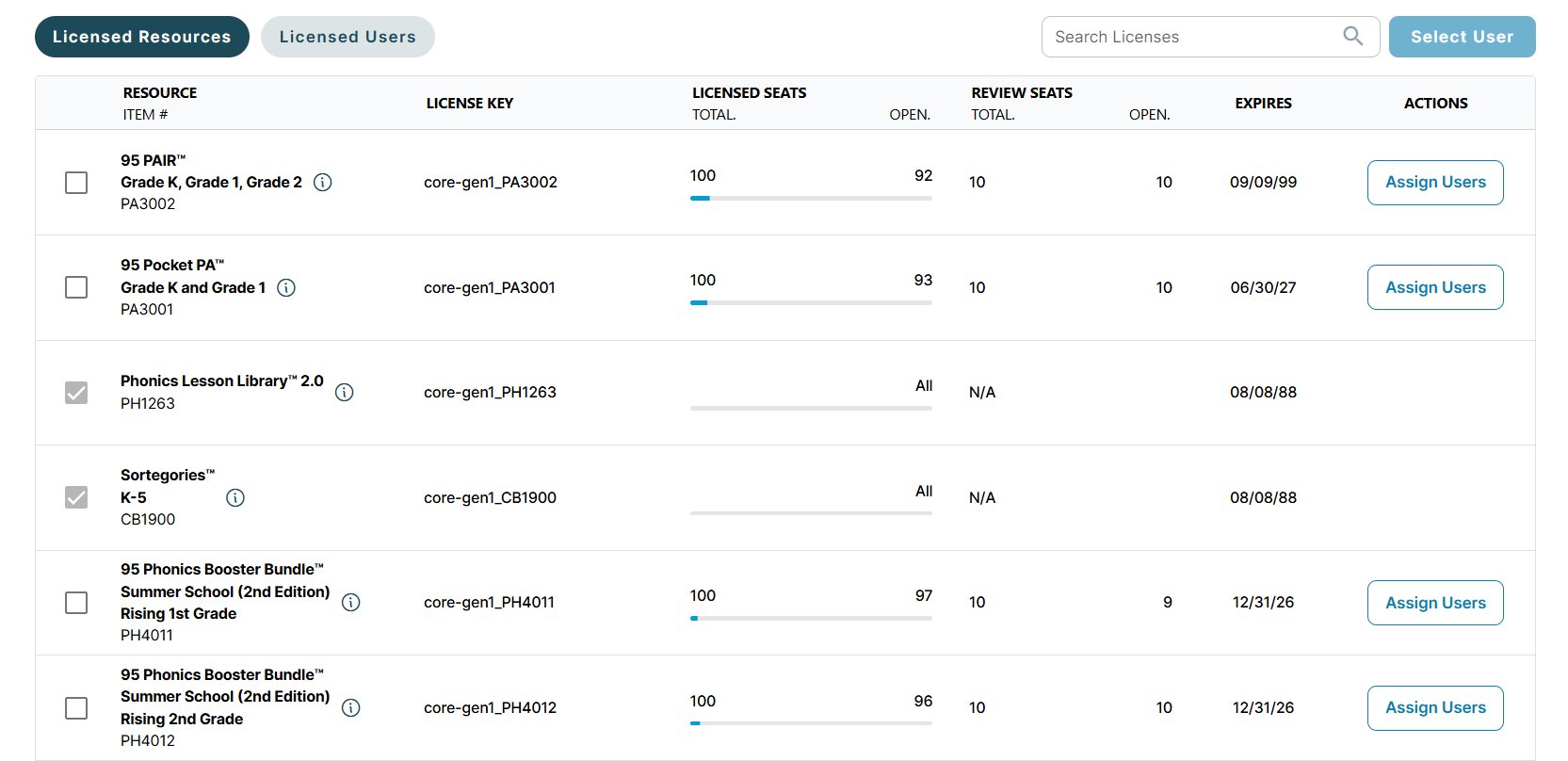This screenshot has height=761, width=1568.
Task: Click open seats value 97
Action: pos(924,595)
